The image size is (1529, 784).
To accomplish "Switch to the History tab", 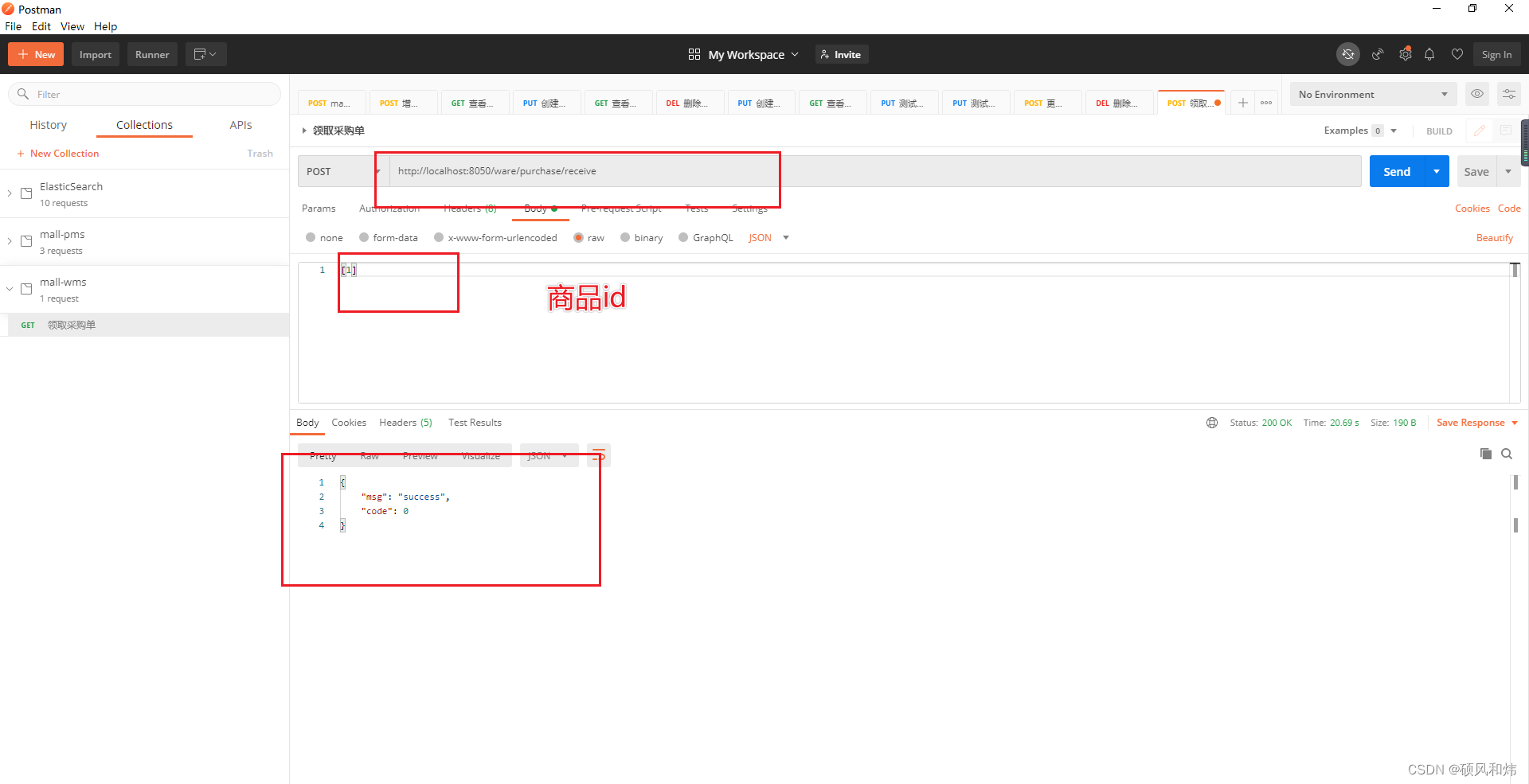I will pyautogui.click(x=49, y=125).
